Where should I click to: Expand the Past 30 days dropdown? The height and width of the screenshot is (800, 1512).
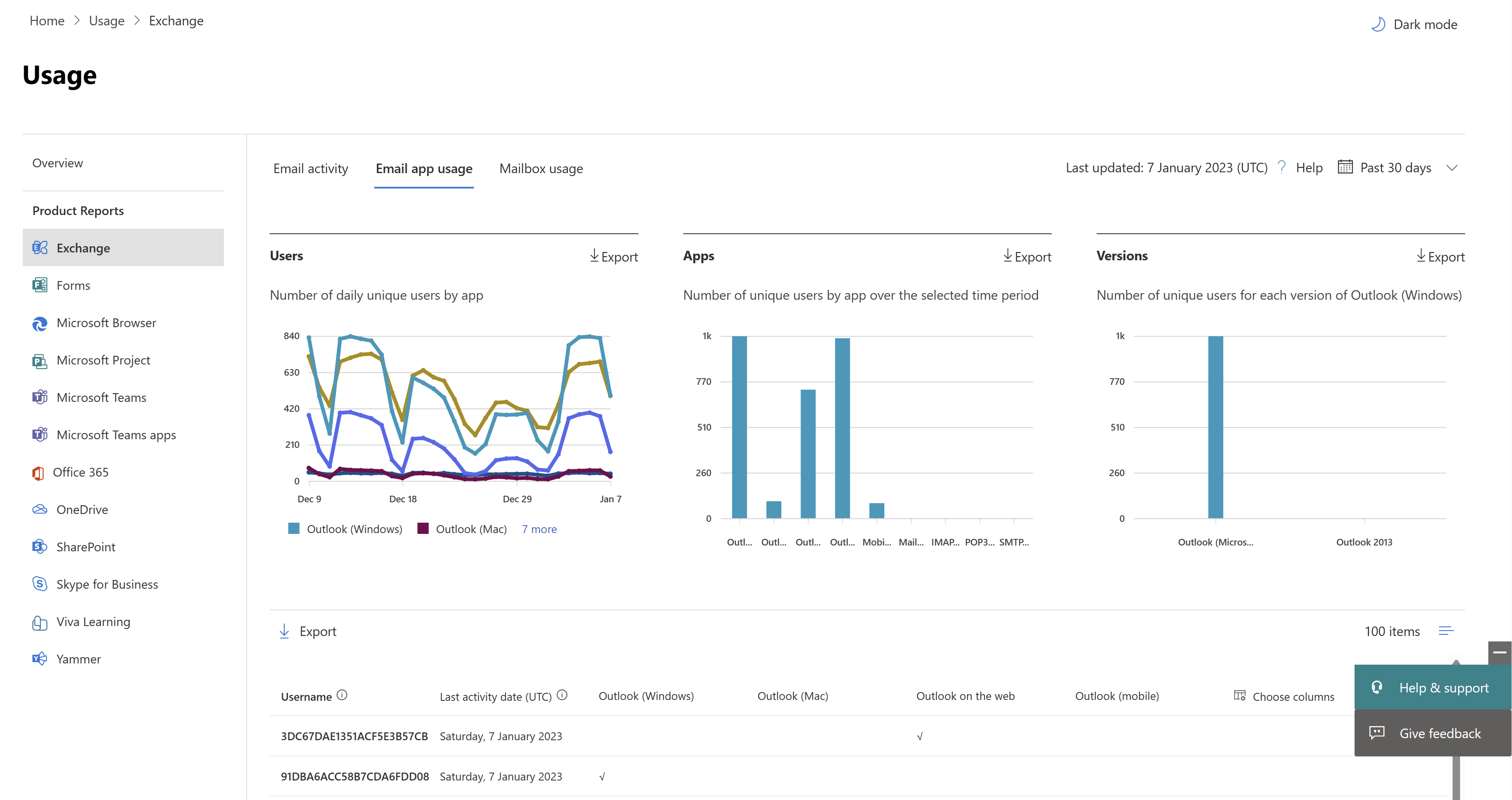(x=1450, y=167)
